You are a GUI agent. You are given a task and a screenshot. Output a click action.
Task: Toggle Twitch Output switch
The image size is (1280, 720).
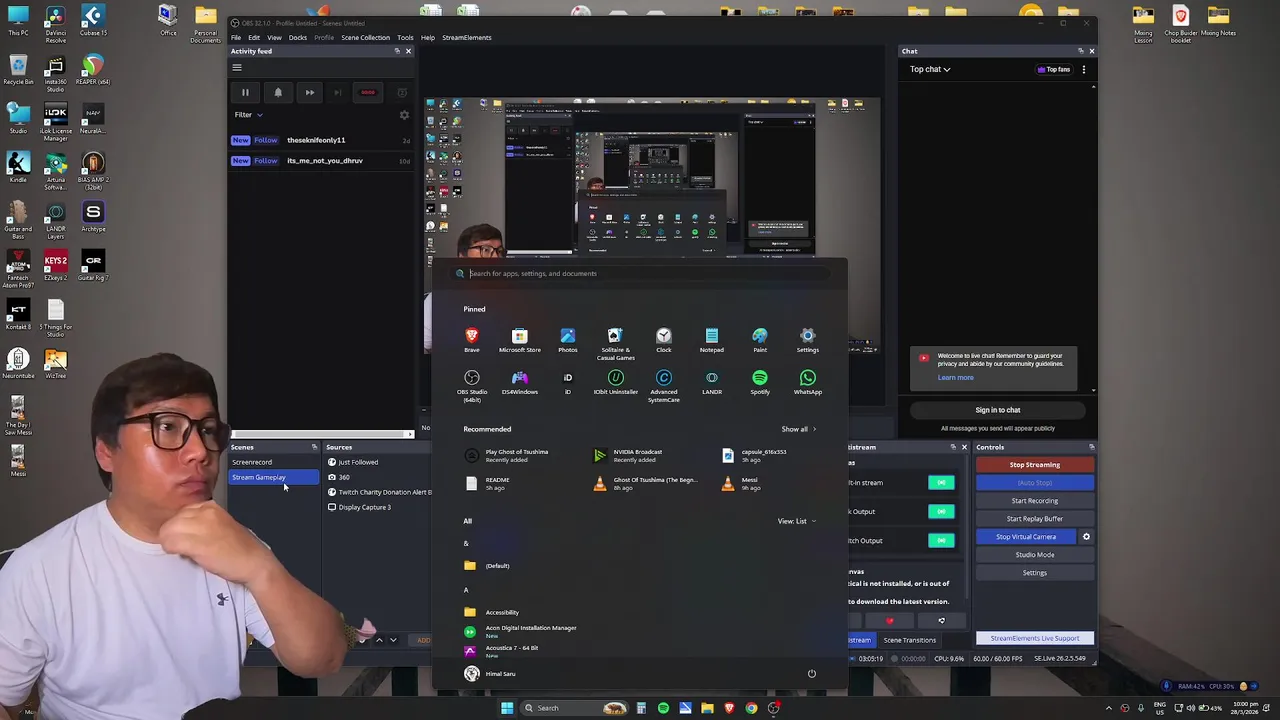(941, 541)
